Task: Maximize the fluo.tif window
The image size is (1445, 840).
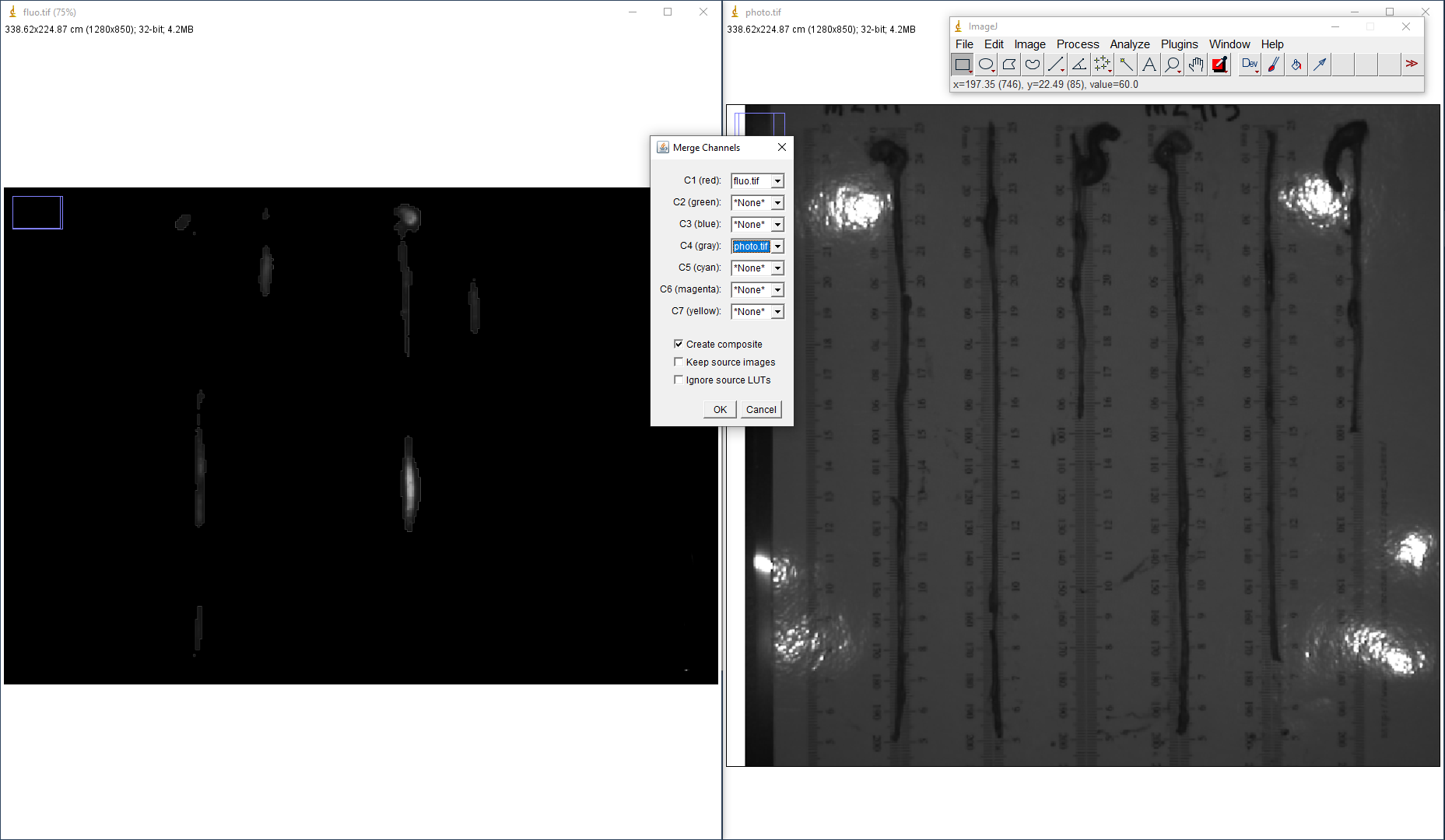Action: pyautogui.click(x=668, y=12)
